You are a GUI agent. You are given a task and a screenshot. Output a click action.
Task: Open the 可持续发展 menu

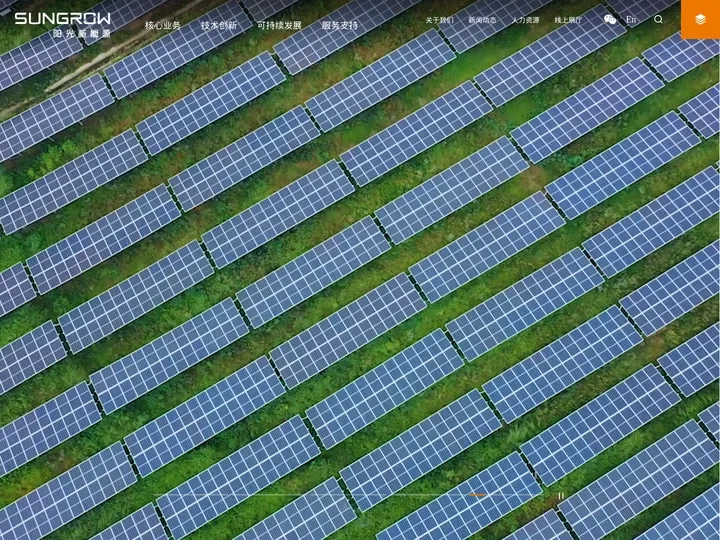point(279,25)
